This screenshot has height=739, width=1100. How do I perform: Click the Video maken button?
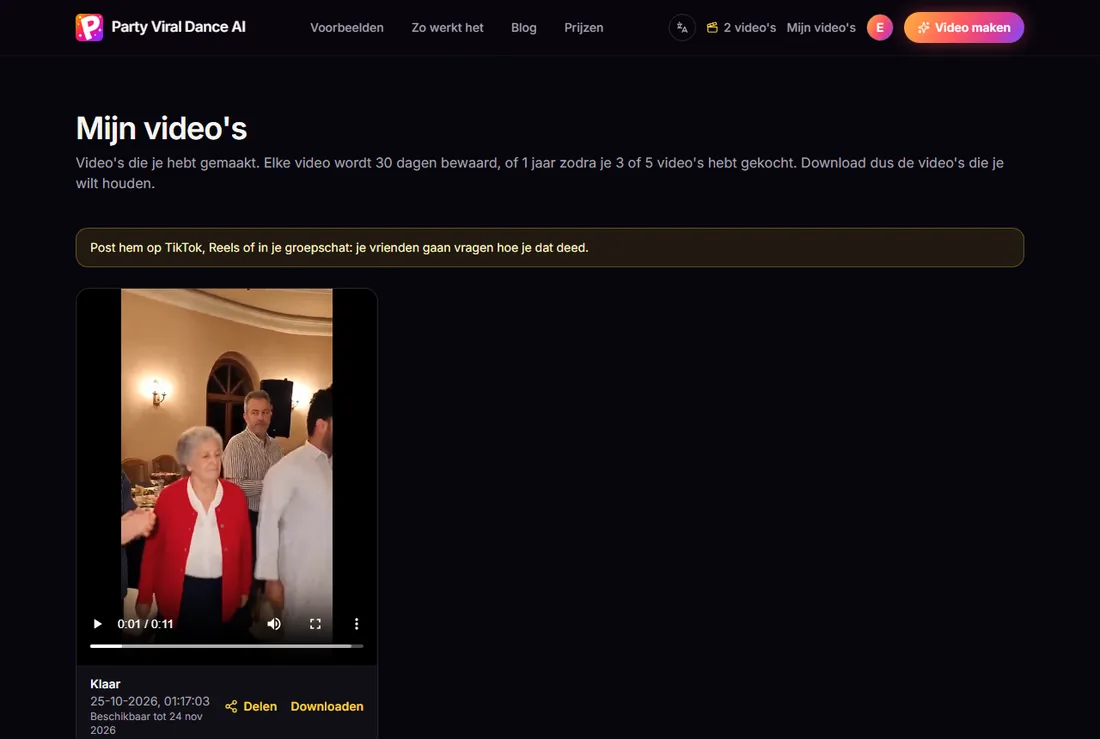coord(964,27)
